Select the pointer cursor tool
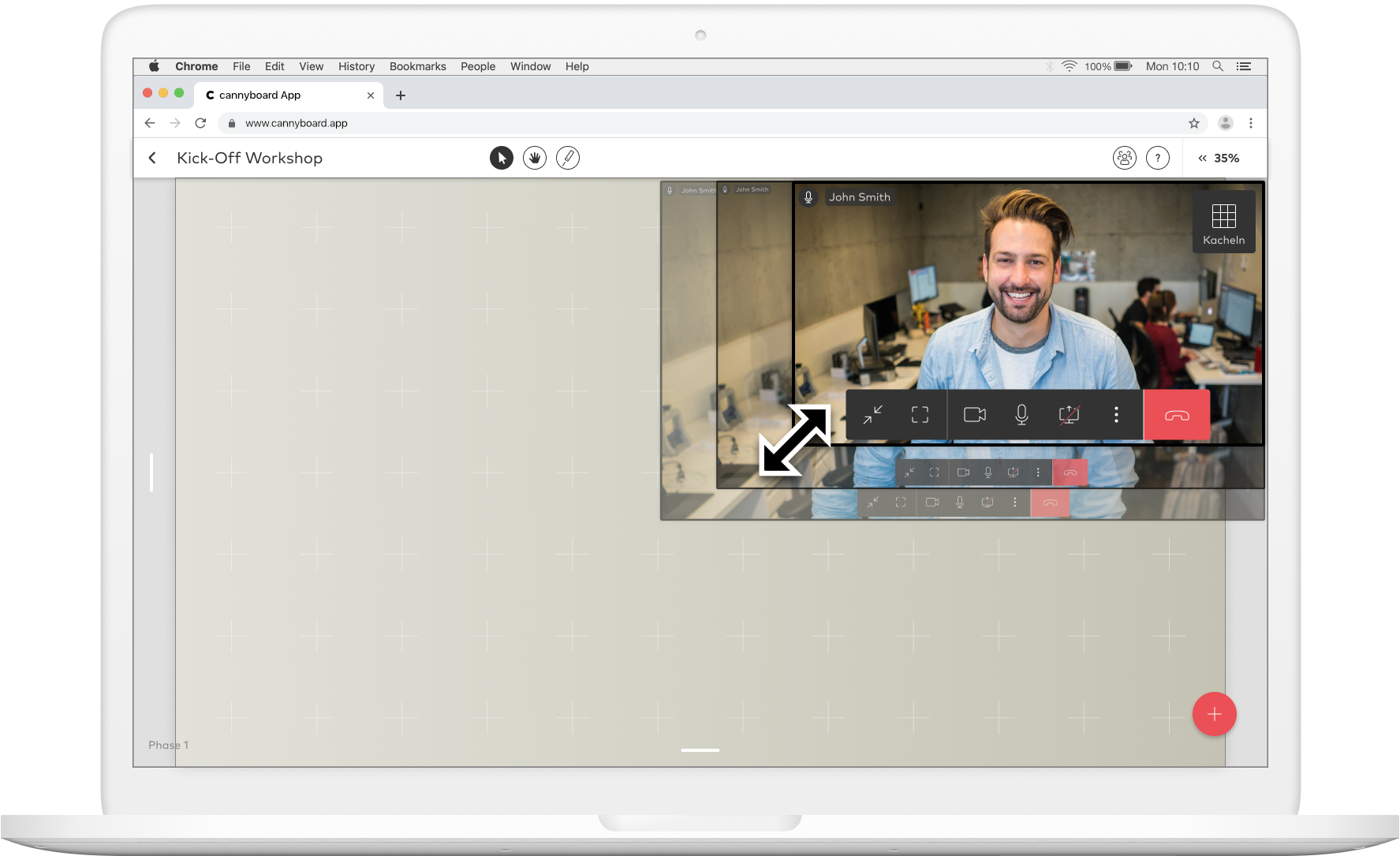This screenshot has width=1400, height=856. click(x=502, y=158)
